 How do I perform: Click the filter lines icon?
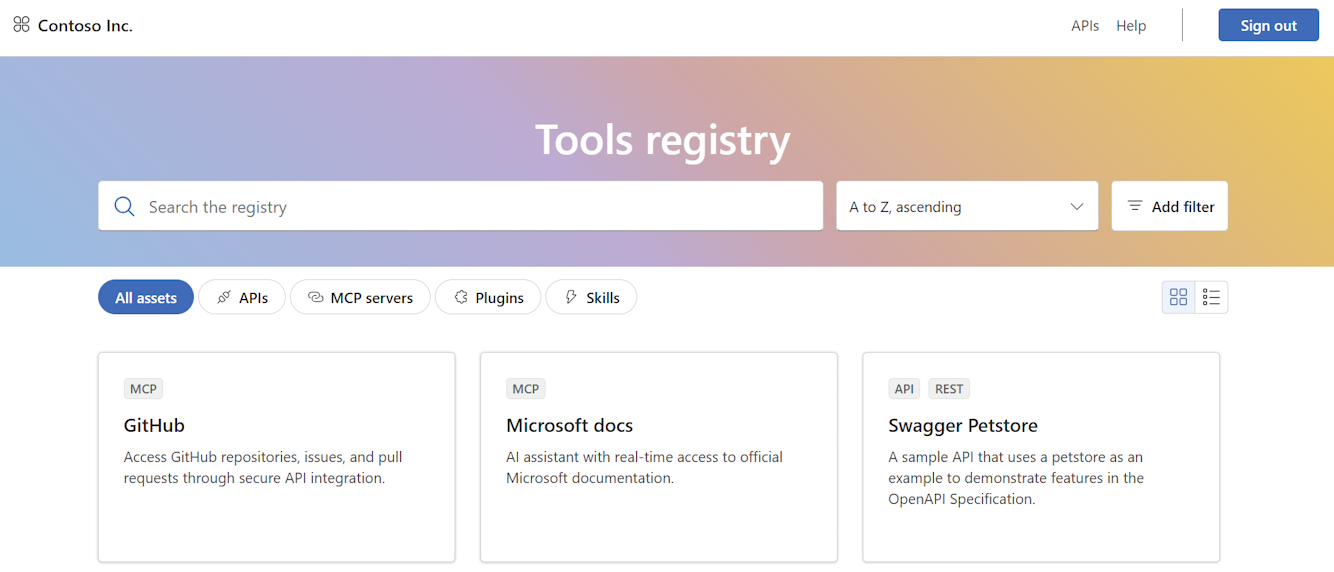(1135, 206)
